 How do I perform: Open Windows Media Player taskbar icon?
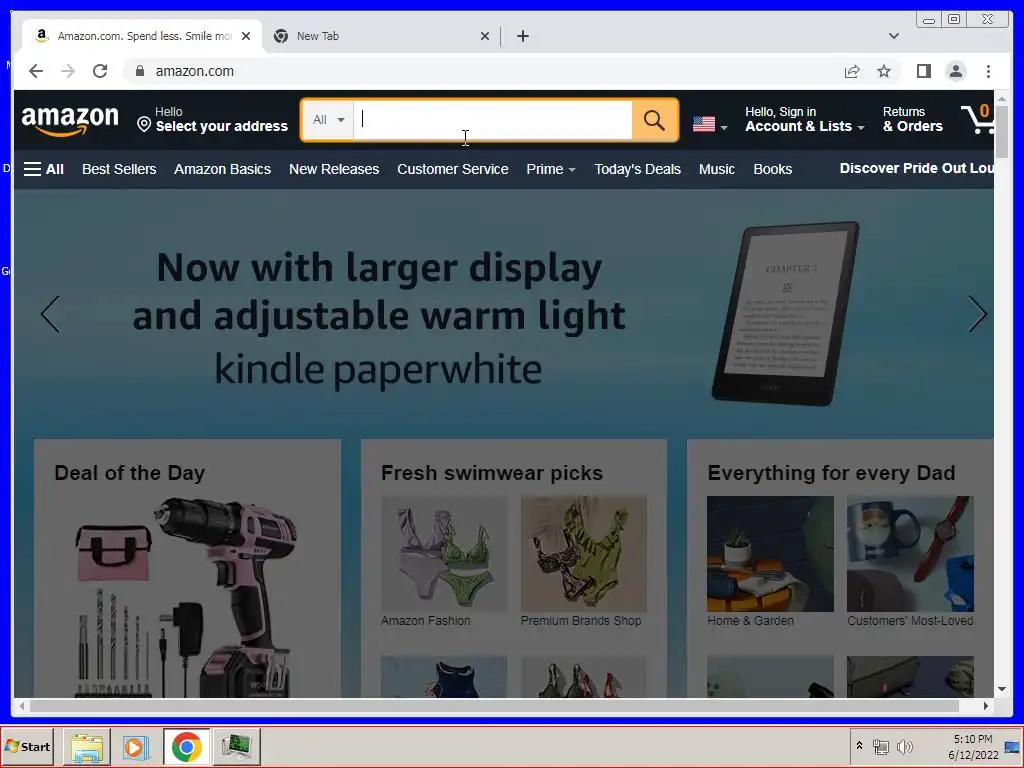tap(136, 747)
